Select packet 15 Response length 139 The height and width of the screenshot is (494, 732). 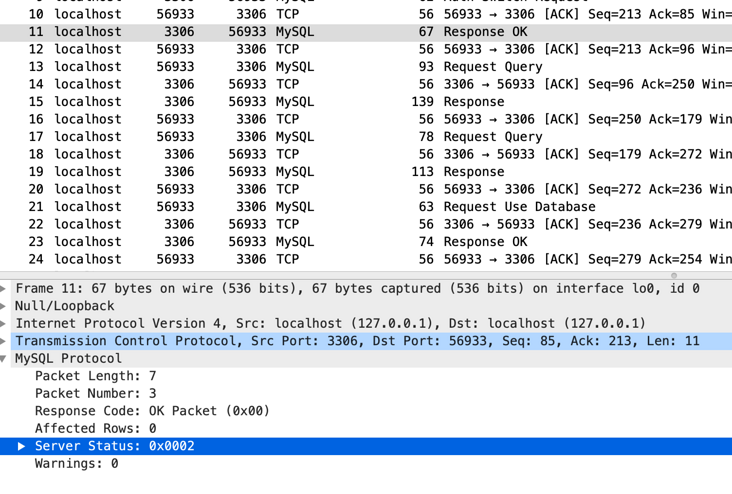pyautogui.click(x=366, y=102)
